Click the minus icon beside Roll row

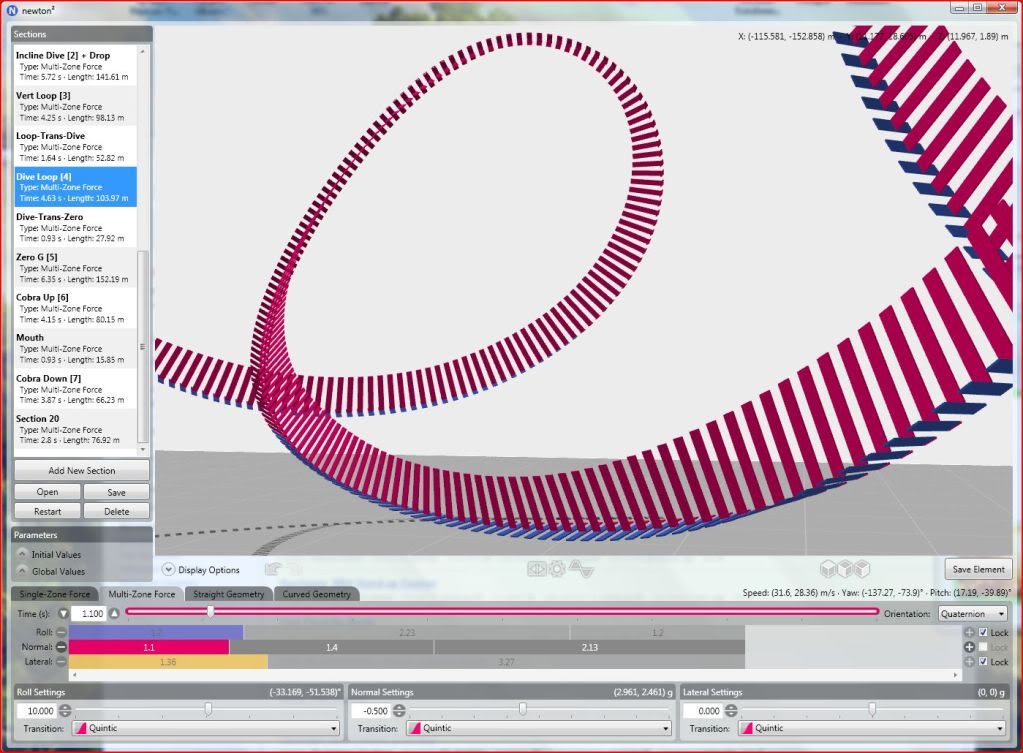point(61,632)
